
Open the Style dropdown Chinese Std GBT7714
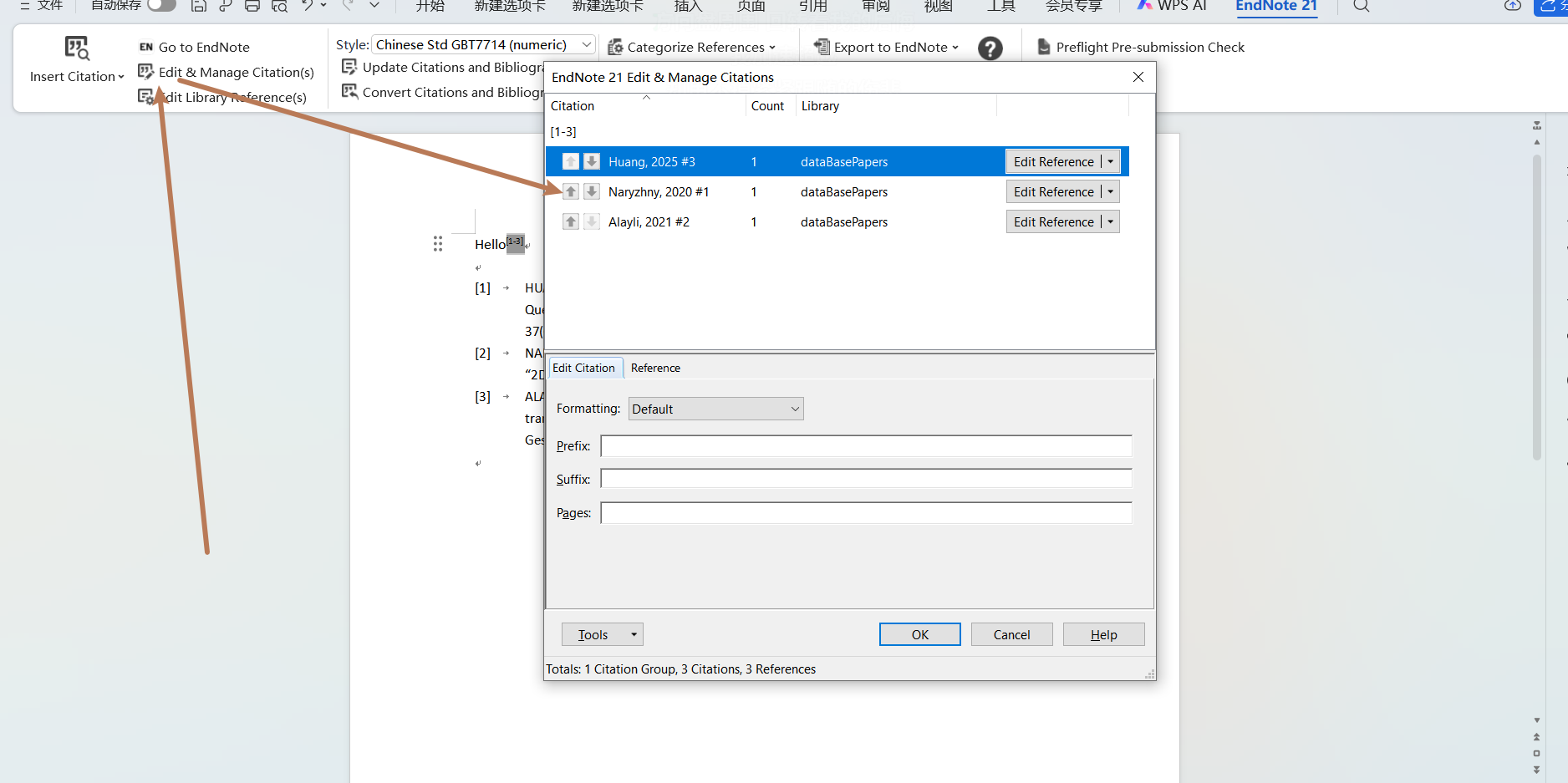click(x=483, y=44)
